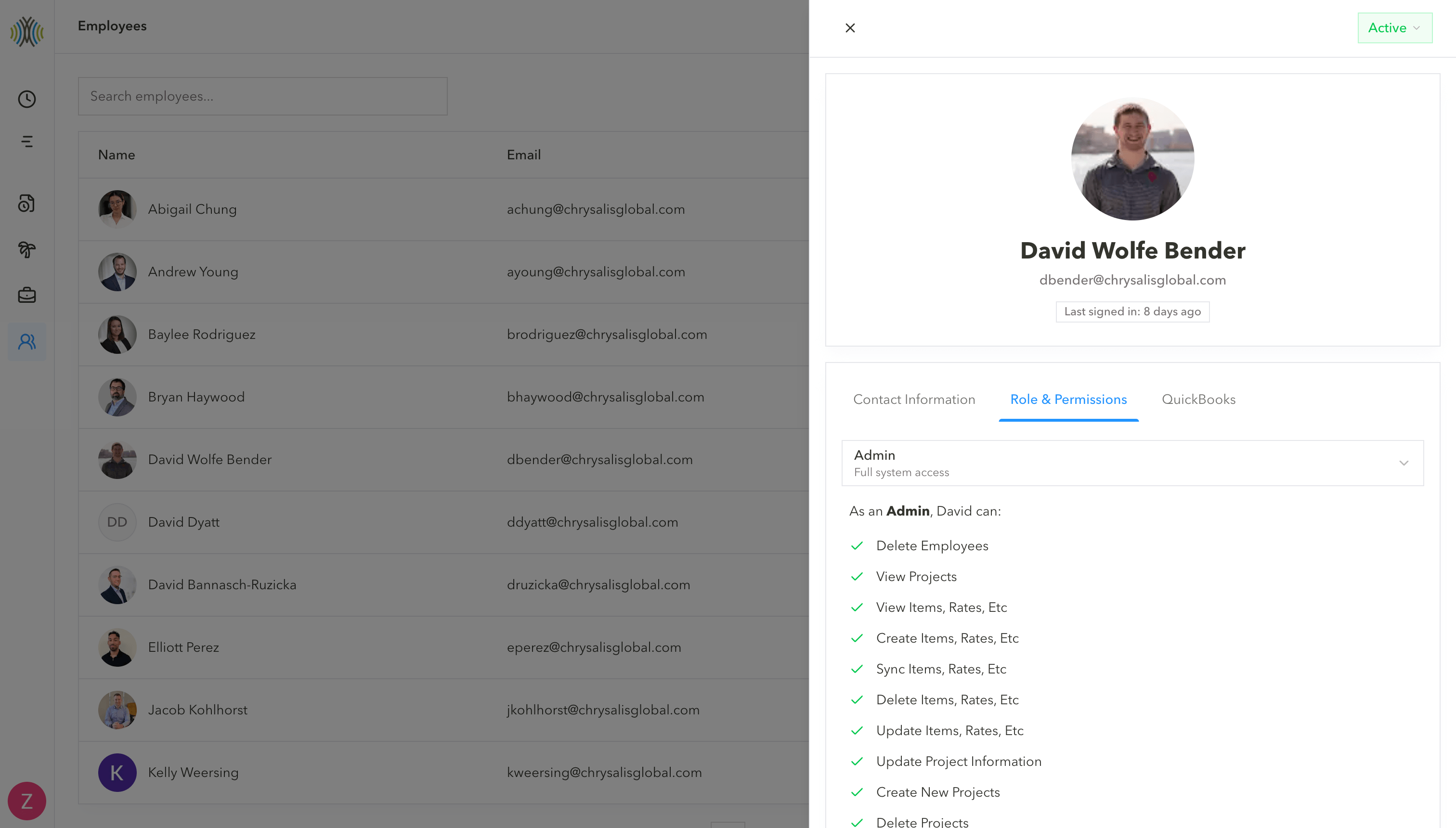Open the invoices documents sidebar icon
1456x828 pixels.
27,203
